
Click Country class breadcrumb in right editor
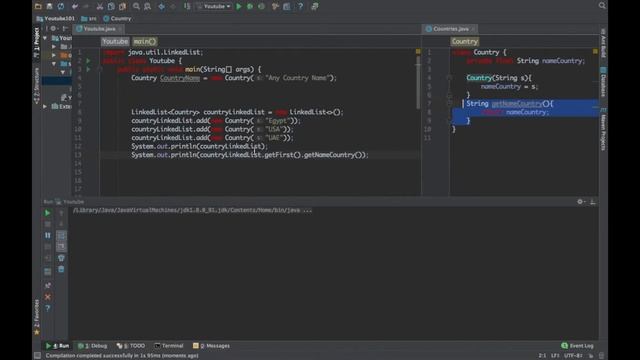pyautogui.click(x=464, y=41)
